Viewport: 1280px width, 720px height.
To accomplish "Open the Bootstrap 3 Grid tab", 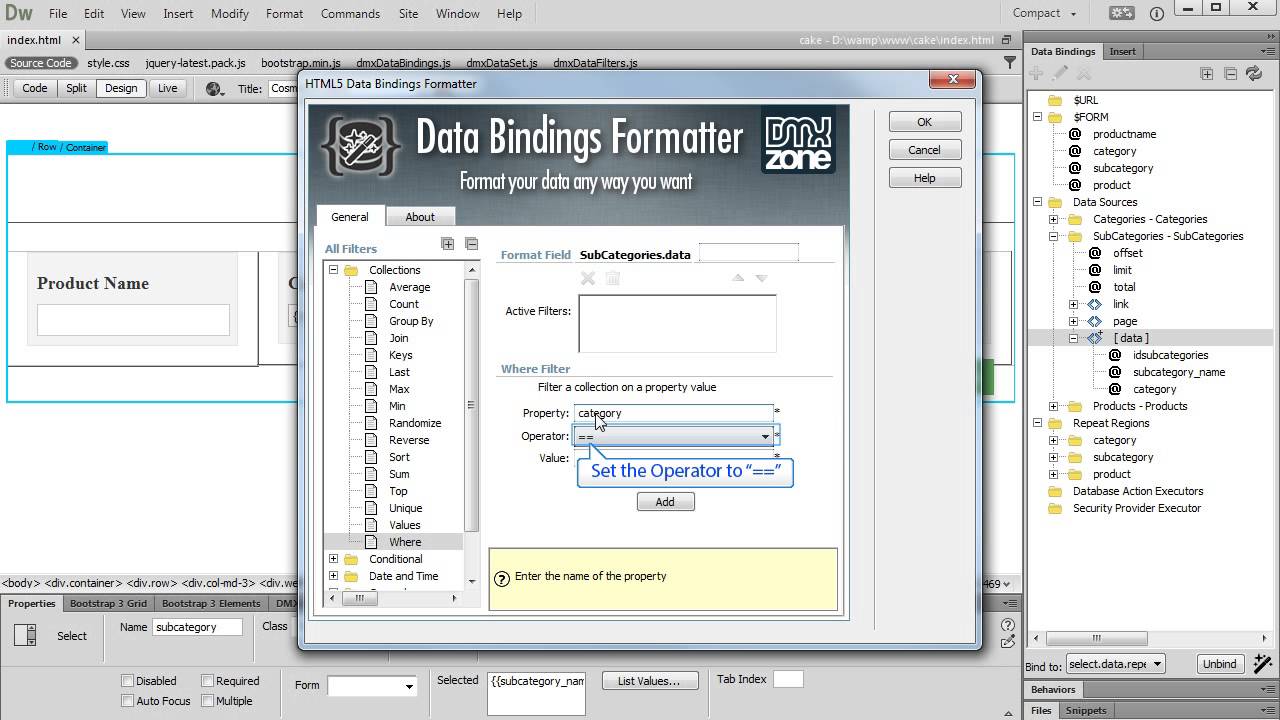I will tap(108, 603).
